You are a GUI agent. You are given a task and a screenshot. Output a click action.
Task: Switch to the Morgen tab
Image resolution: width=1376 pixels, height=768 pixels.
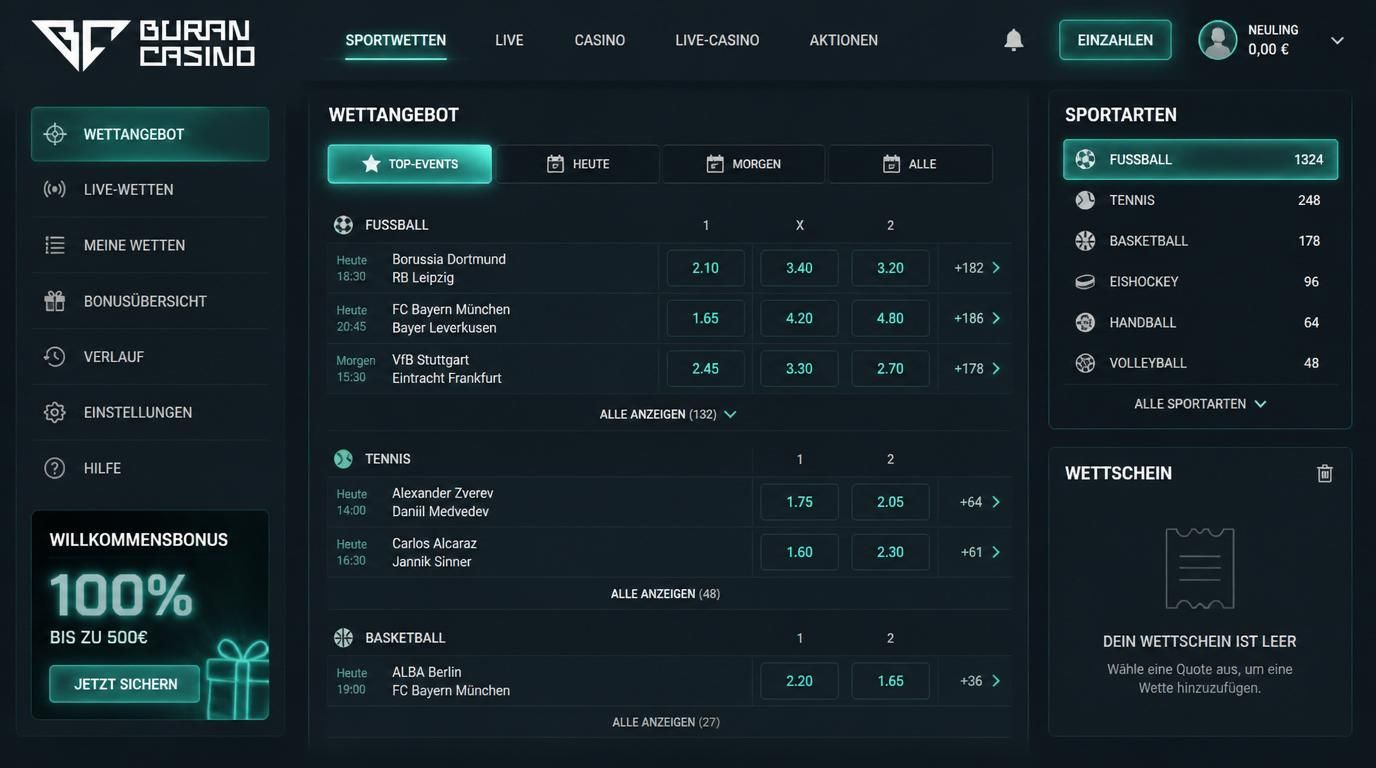pos(743,164)
